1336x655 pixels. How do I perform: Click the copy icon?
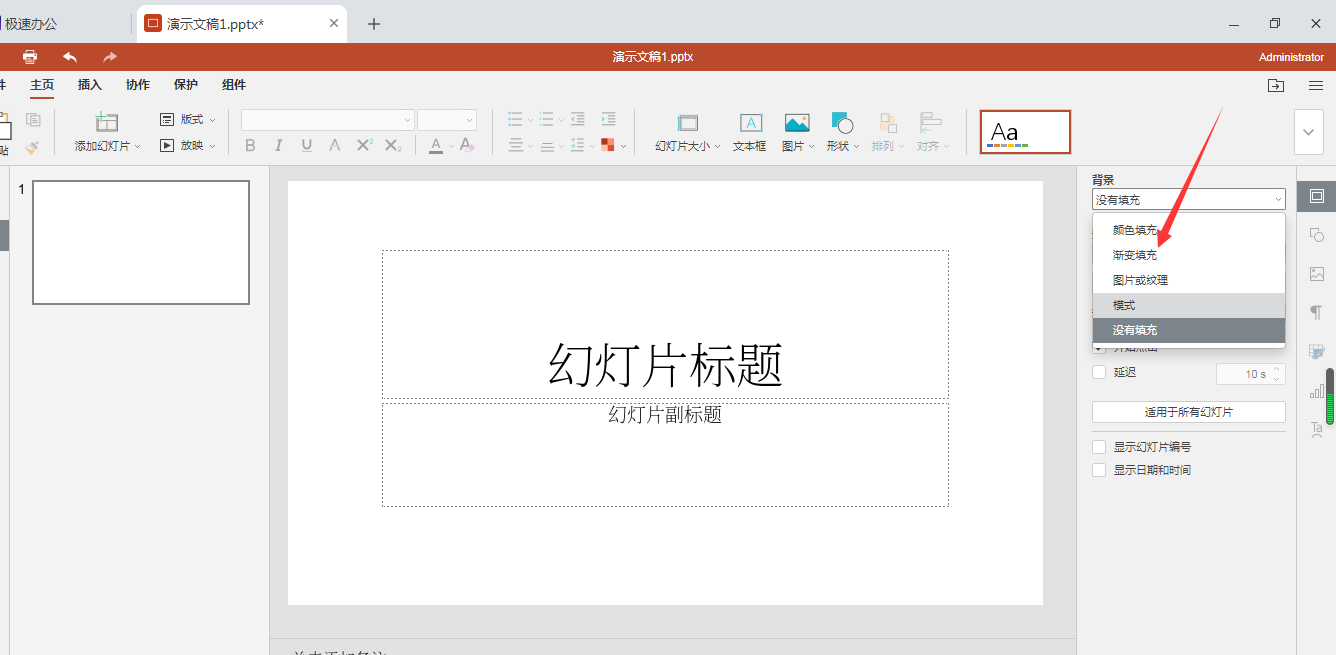pyautogui.click(x=33, y=120)
